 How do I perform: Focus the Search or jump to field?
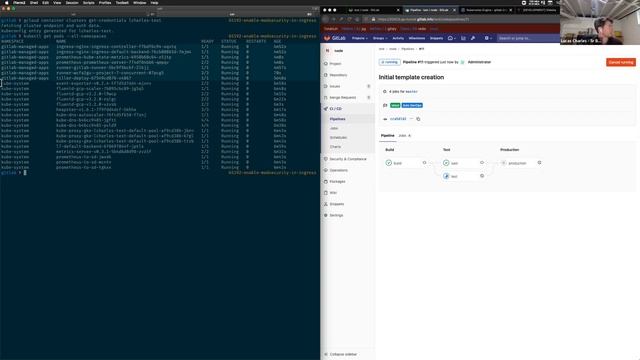[x=527, y=38]
